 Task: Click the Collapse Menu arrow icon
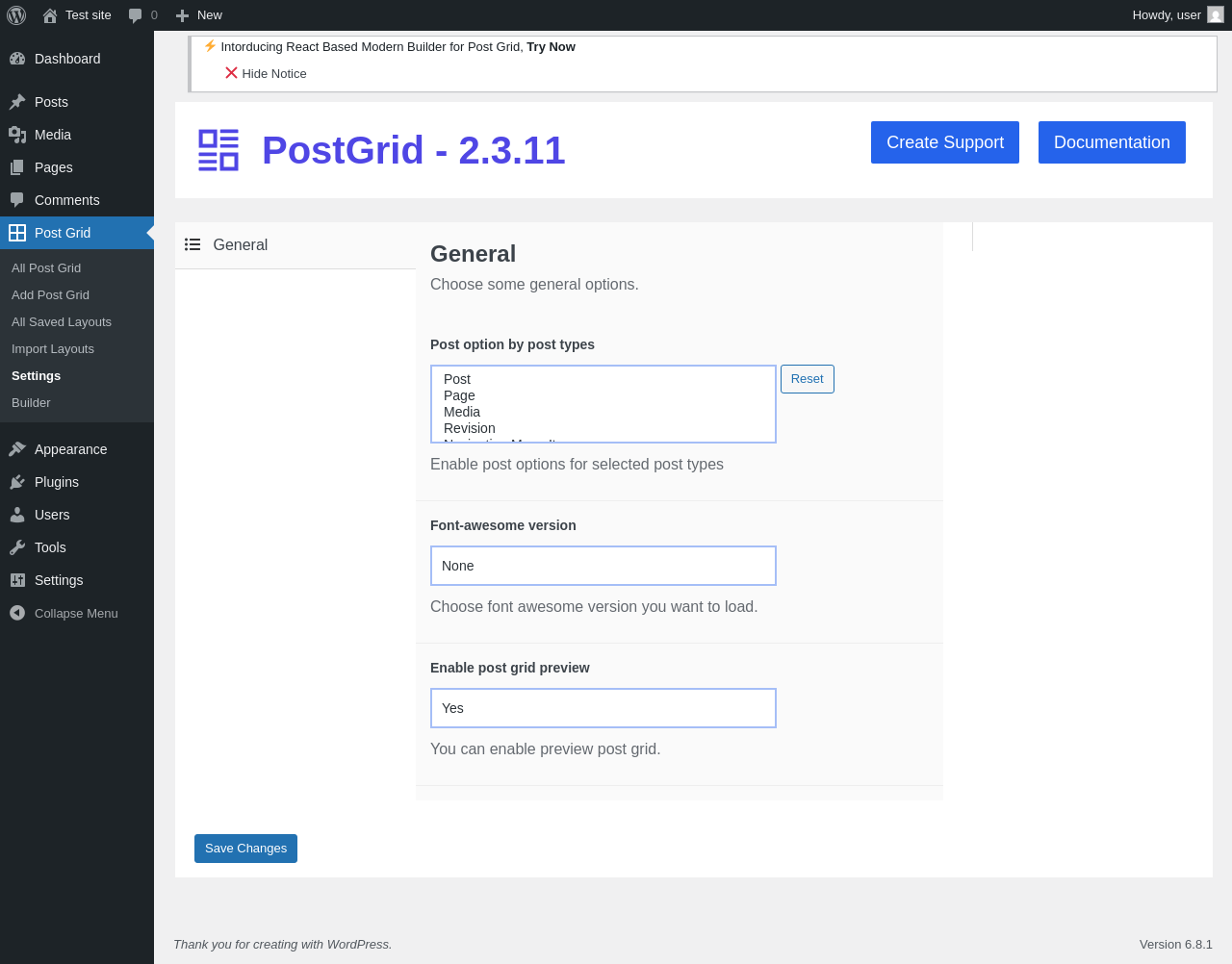17,613
